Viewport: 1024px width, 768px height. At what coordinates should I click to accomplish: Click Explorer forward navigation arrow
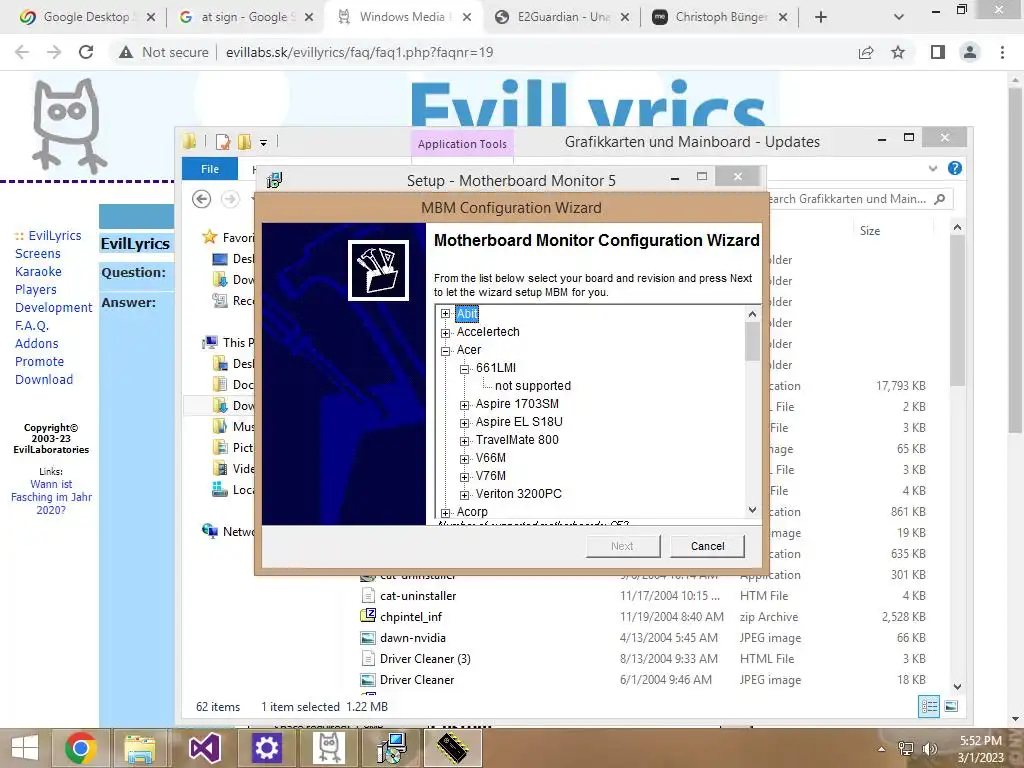[230, 199]
